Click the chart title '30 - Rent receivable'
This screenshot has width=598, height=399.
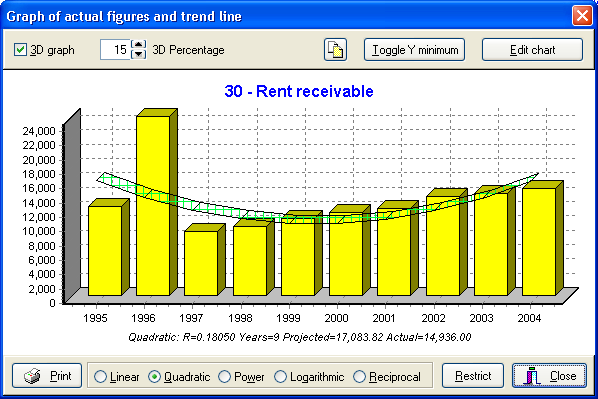pos(299,91)
